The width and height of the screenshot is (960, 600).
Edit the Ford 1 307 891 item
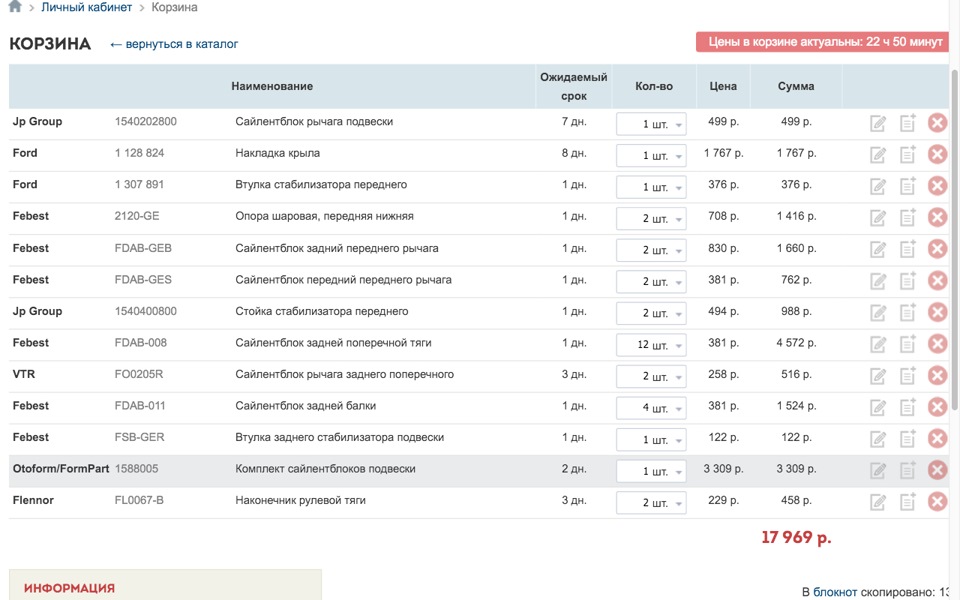(x=878, y=186)
